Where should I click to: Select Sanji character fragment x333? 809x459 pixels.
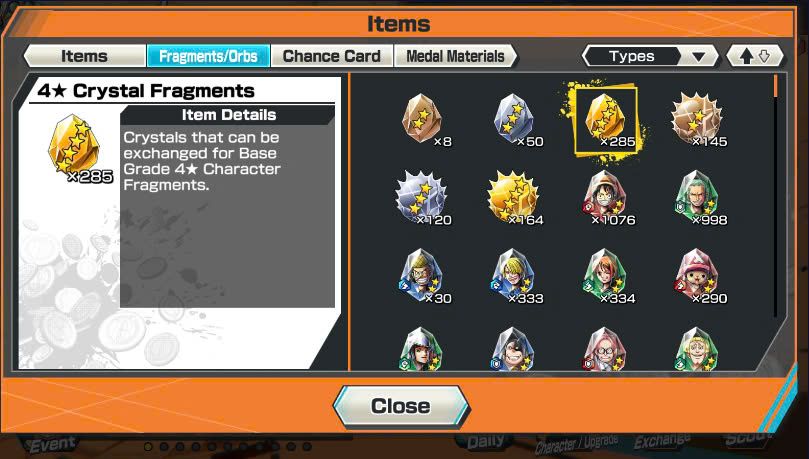click(515, 276)
